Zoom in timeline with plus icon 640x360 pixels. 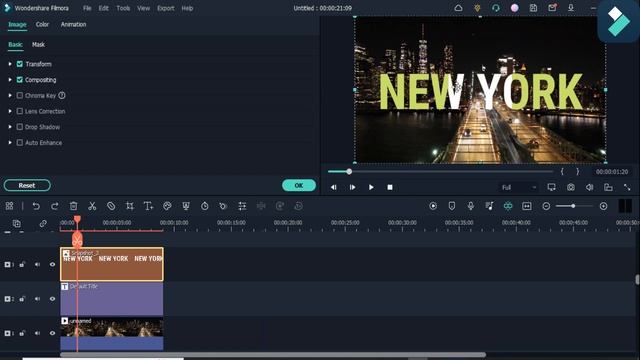pyautogui.click(x=603, y=206)
